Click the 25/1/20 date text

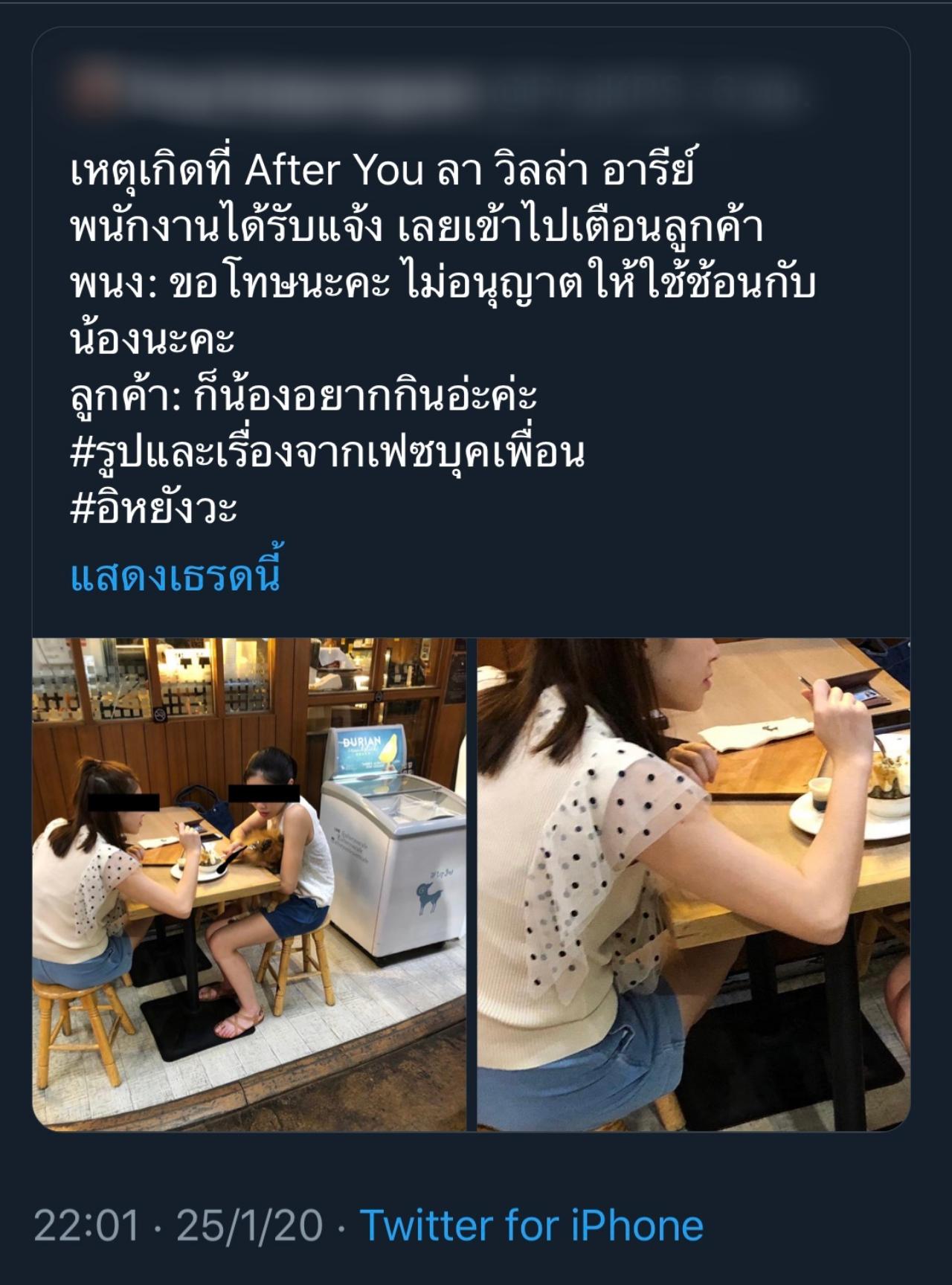coord(249,1226)
